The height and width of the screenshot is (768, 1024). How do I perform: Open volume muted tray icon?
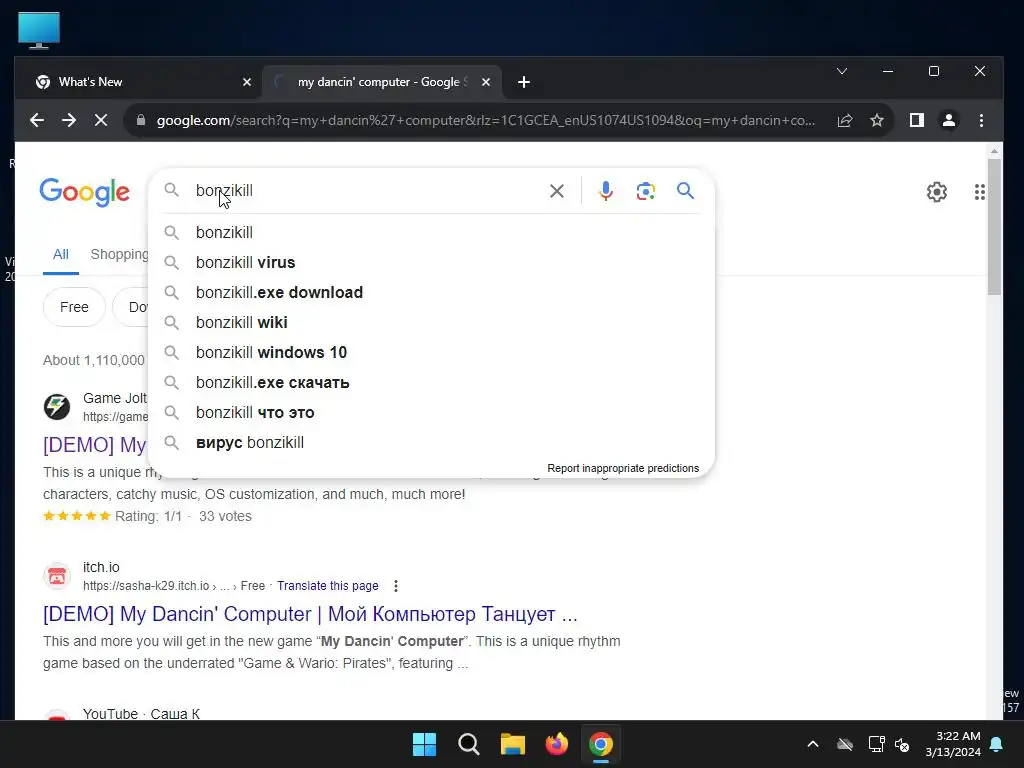tap(902, 744)
